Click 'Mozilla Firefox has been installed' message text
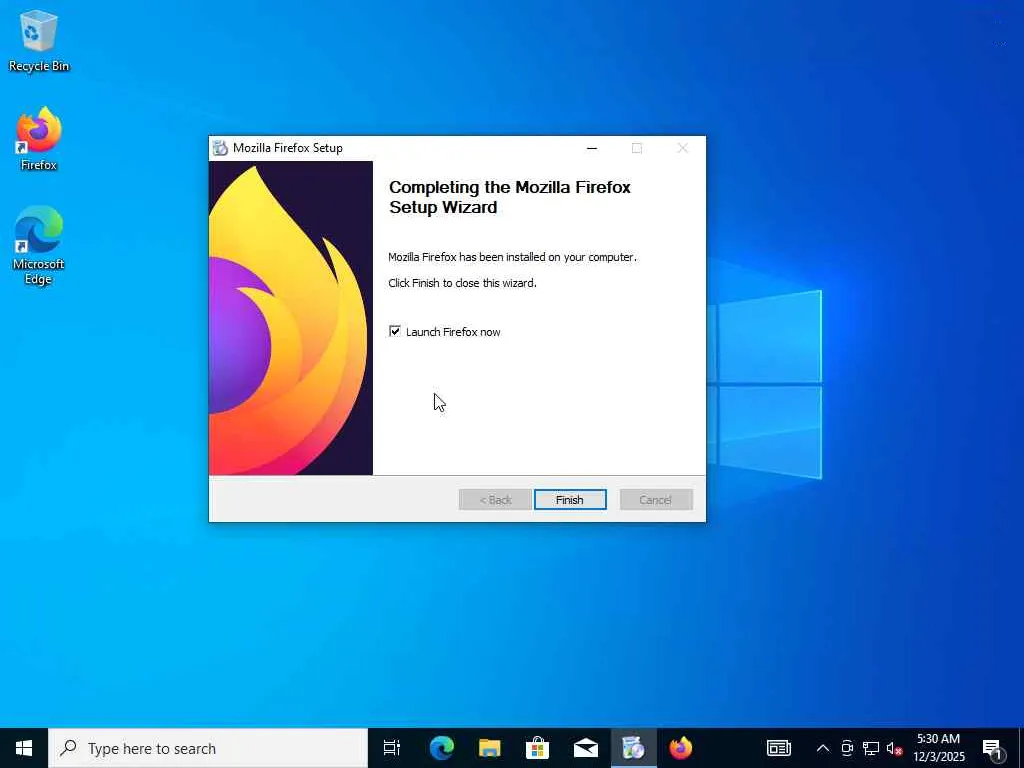Image resolution: width=1024 pixels, height=768 pixels. click(x=512, y=257)
